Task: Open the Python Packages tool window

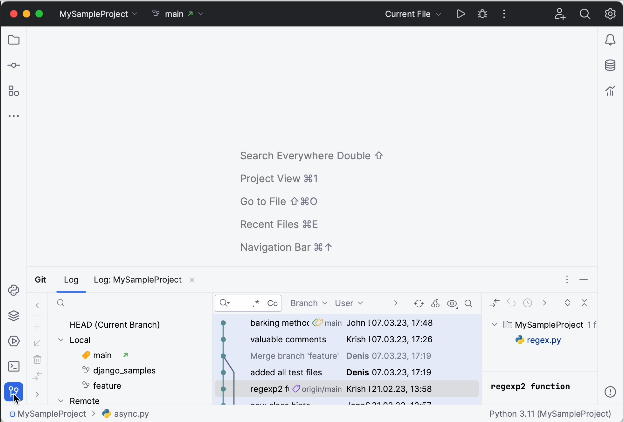Action: (x=14, y=290)
